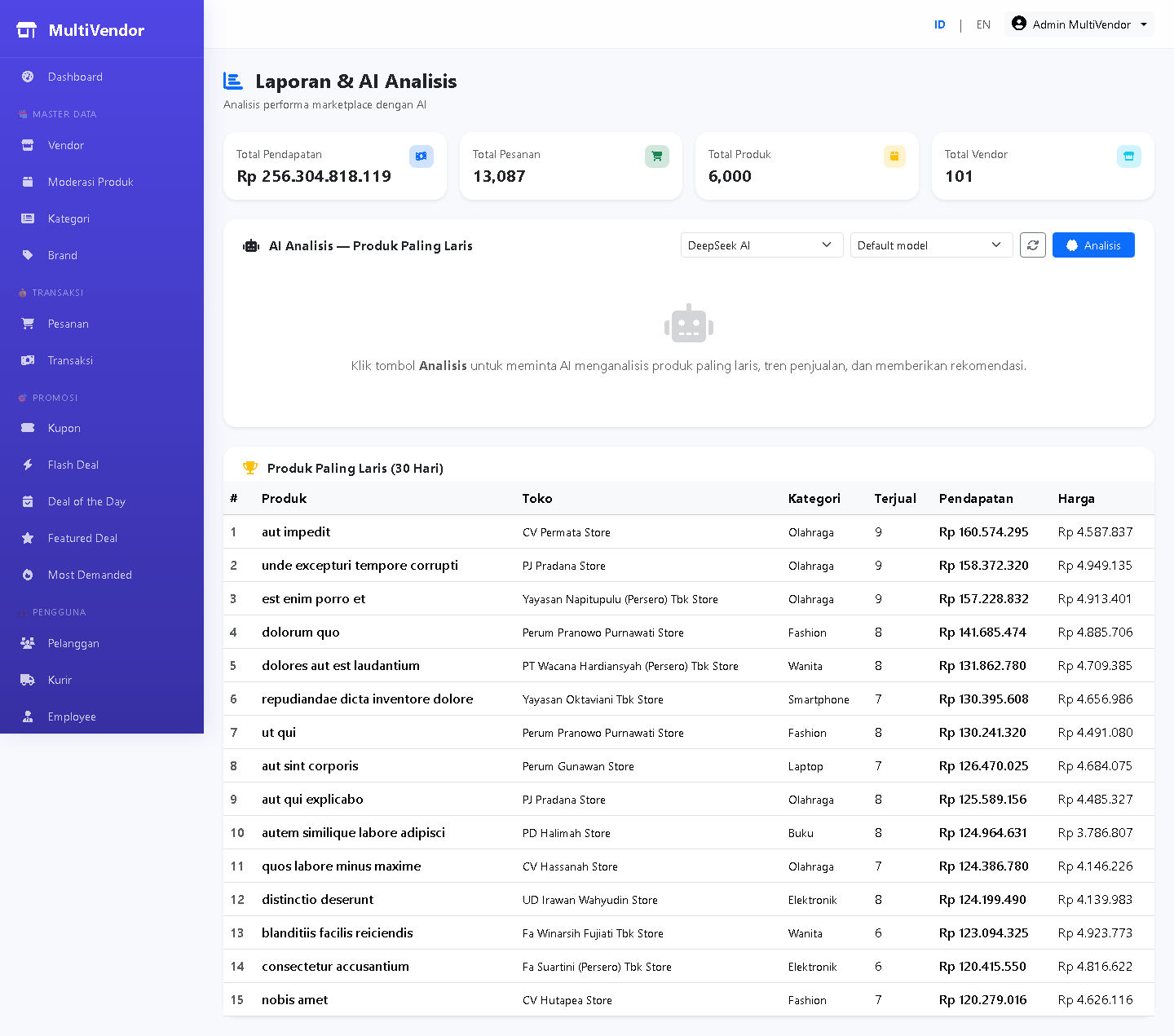Click the Deal of the Day calendar icon
1174x1036 pixels.
[28, 501]
